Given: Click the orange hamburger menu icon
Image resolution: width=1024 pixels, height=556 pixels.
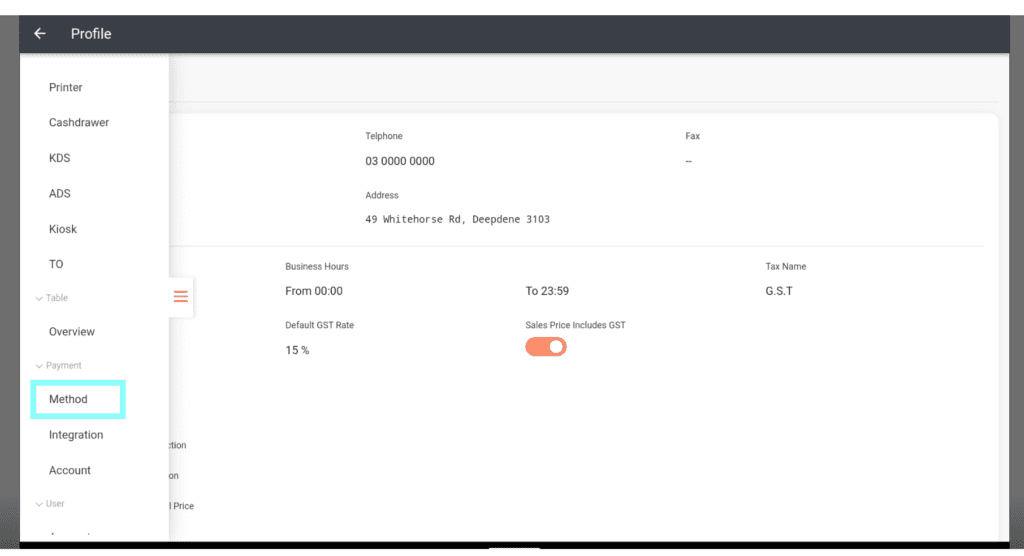Looking at the screenshot, I should (x=181, y=297).
